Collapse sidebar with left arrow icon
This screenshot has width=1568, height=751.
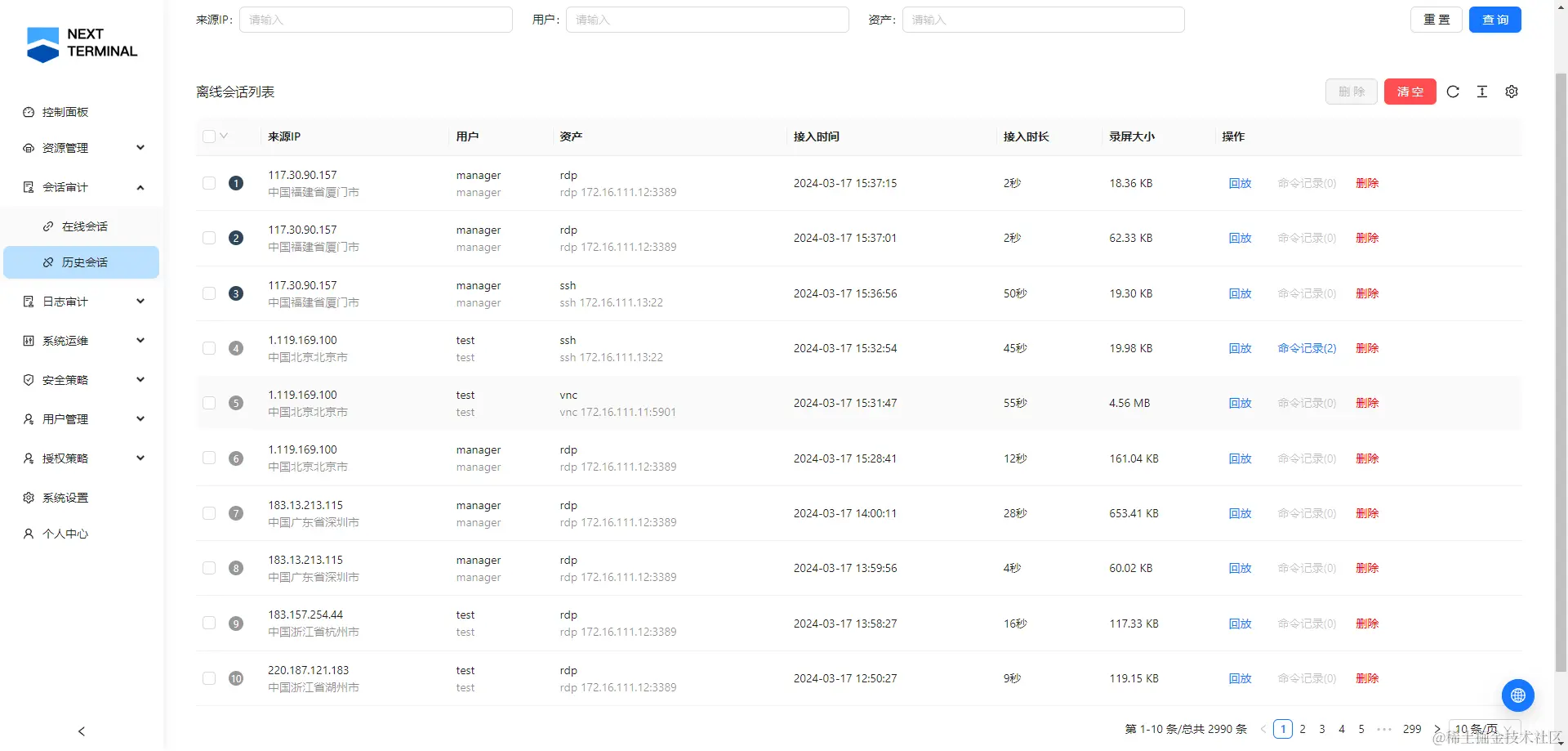click(x=82, y=731)
